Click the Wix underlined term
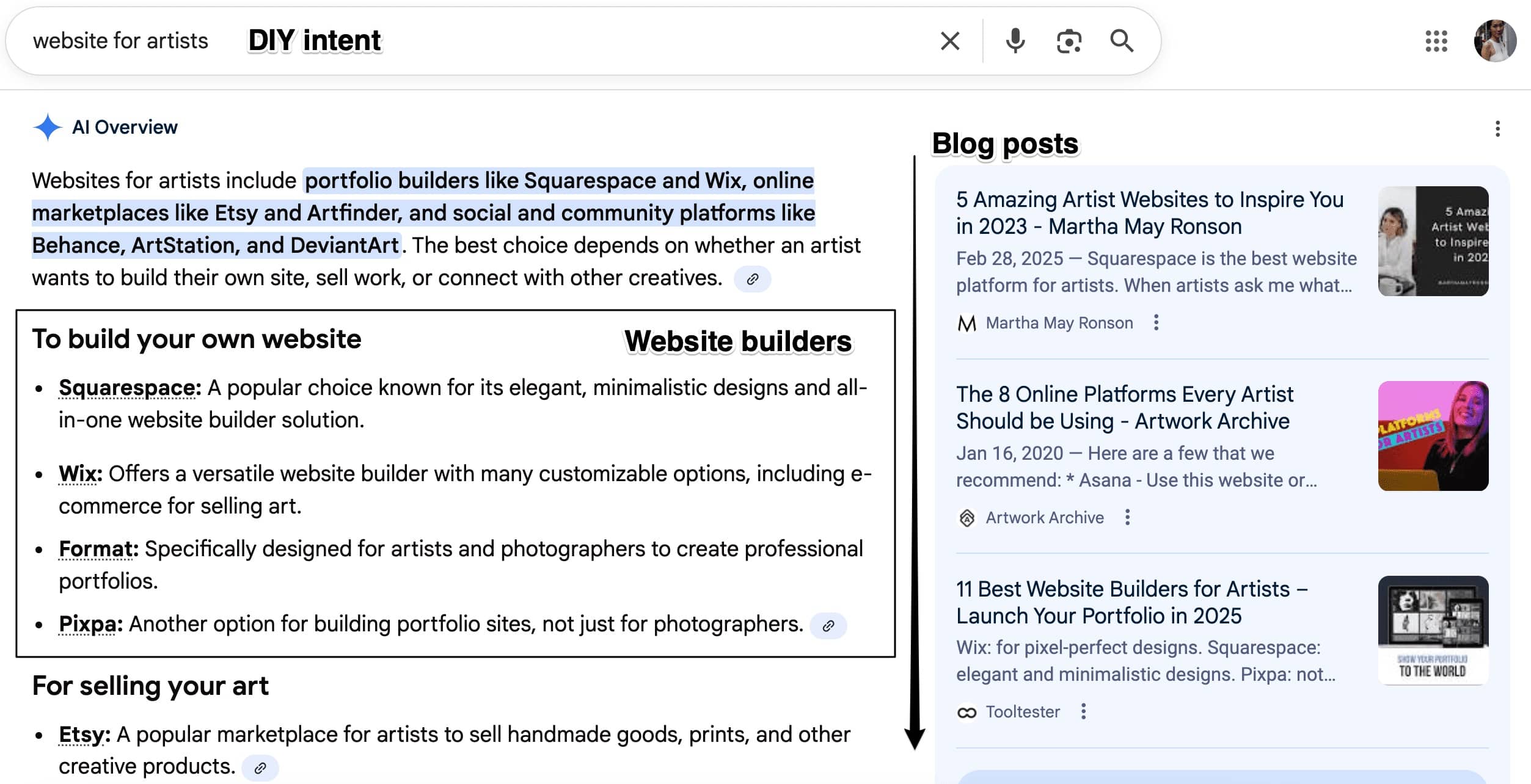Viewport: 1531px width, 784px height. [x=80, y=474]
